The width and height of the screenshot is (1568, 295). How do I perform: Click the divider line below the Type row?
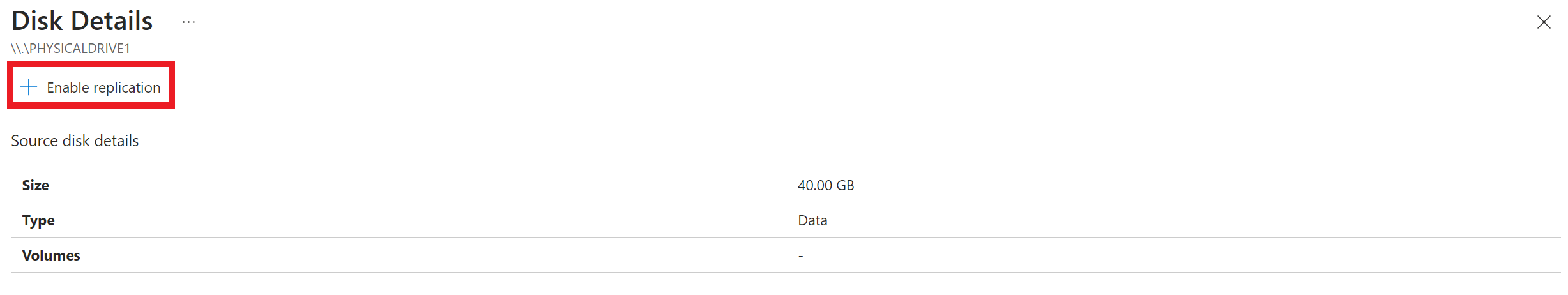[x=766, y=238]
